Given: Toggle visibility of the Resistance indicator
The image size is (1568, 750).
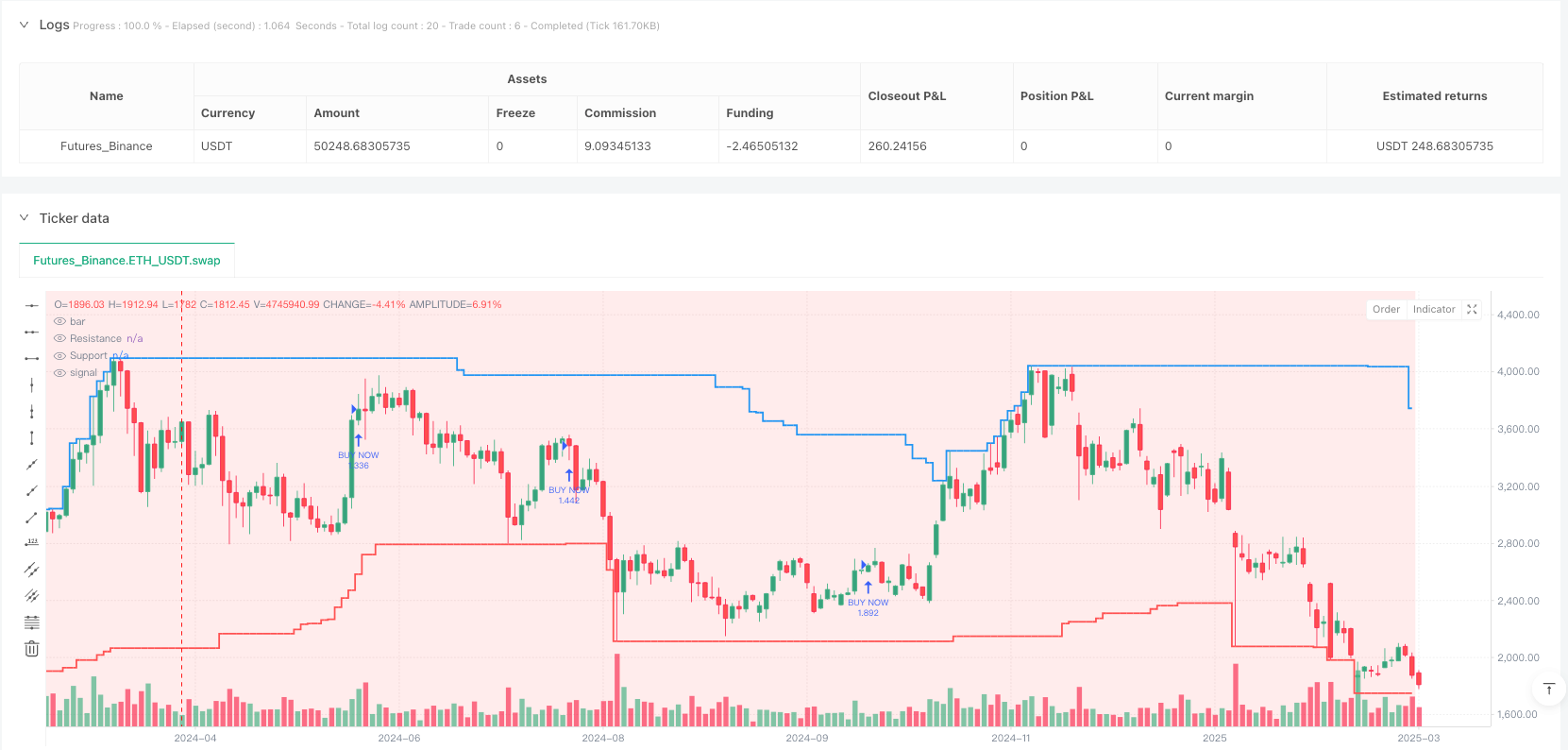Looking at the screenshot, I should coord(59,339).
